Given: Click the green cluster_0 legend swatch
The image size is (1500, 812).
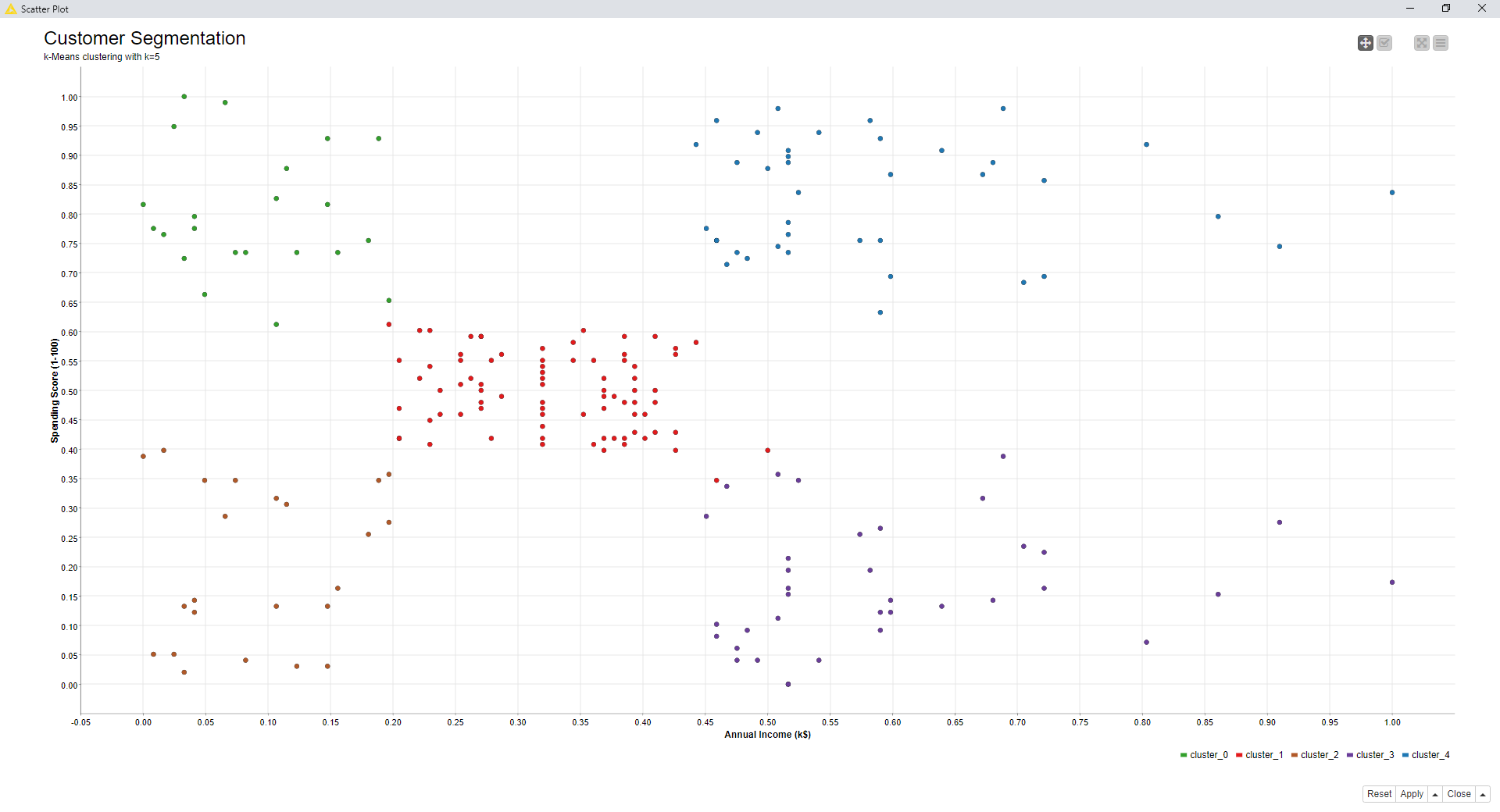Looking at the screenshot, I should tap(1184, 755).
